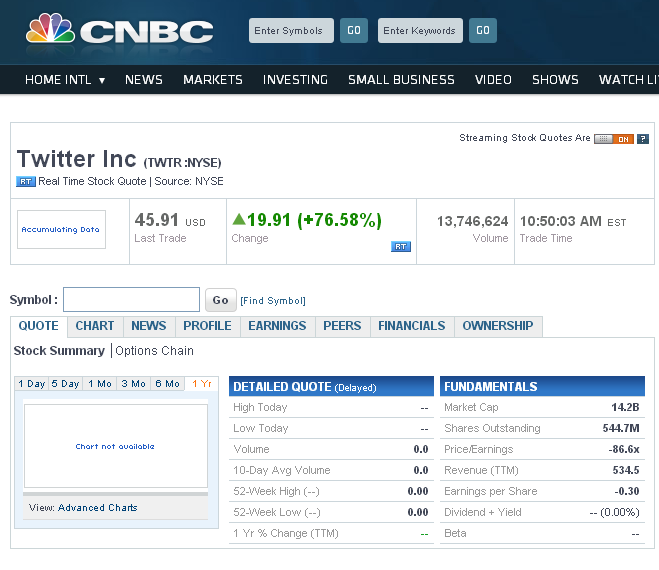Click the RT badge in the Change cell
This screenshot has height=570, width=659.
(x=401, y=246)
